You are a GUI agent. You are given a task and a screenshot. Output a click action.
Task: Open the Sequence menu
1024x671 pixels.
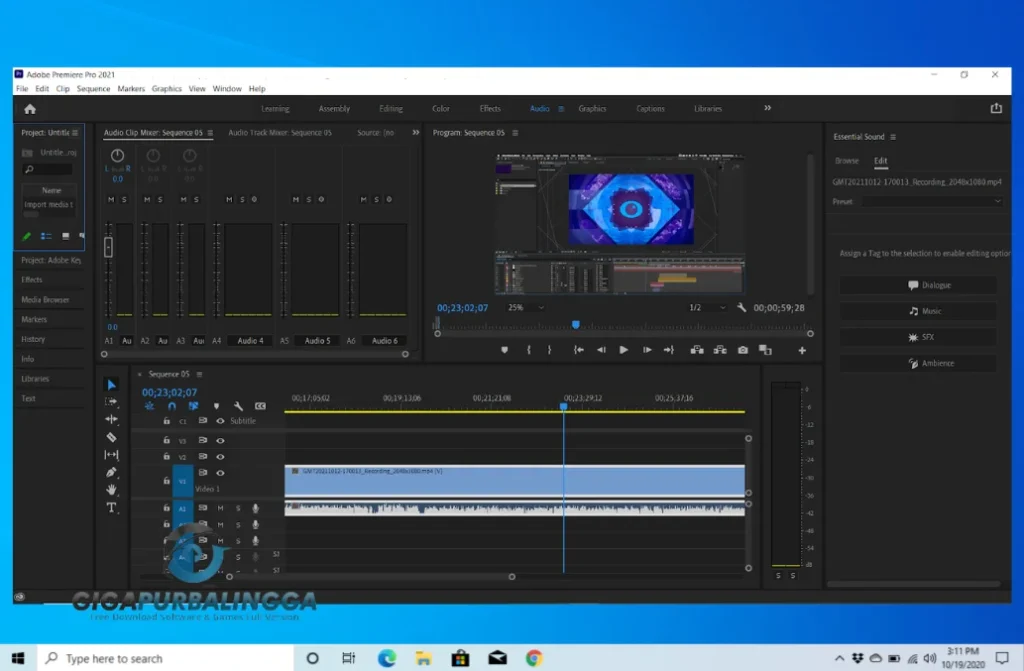point(93,88)
